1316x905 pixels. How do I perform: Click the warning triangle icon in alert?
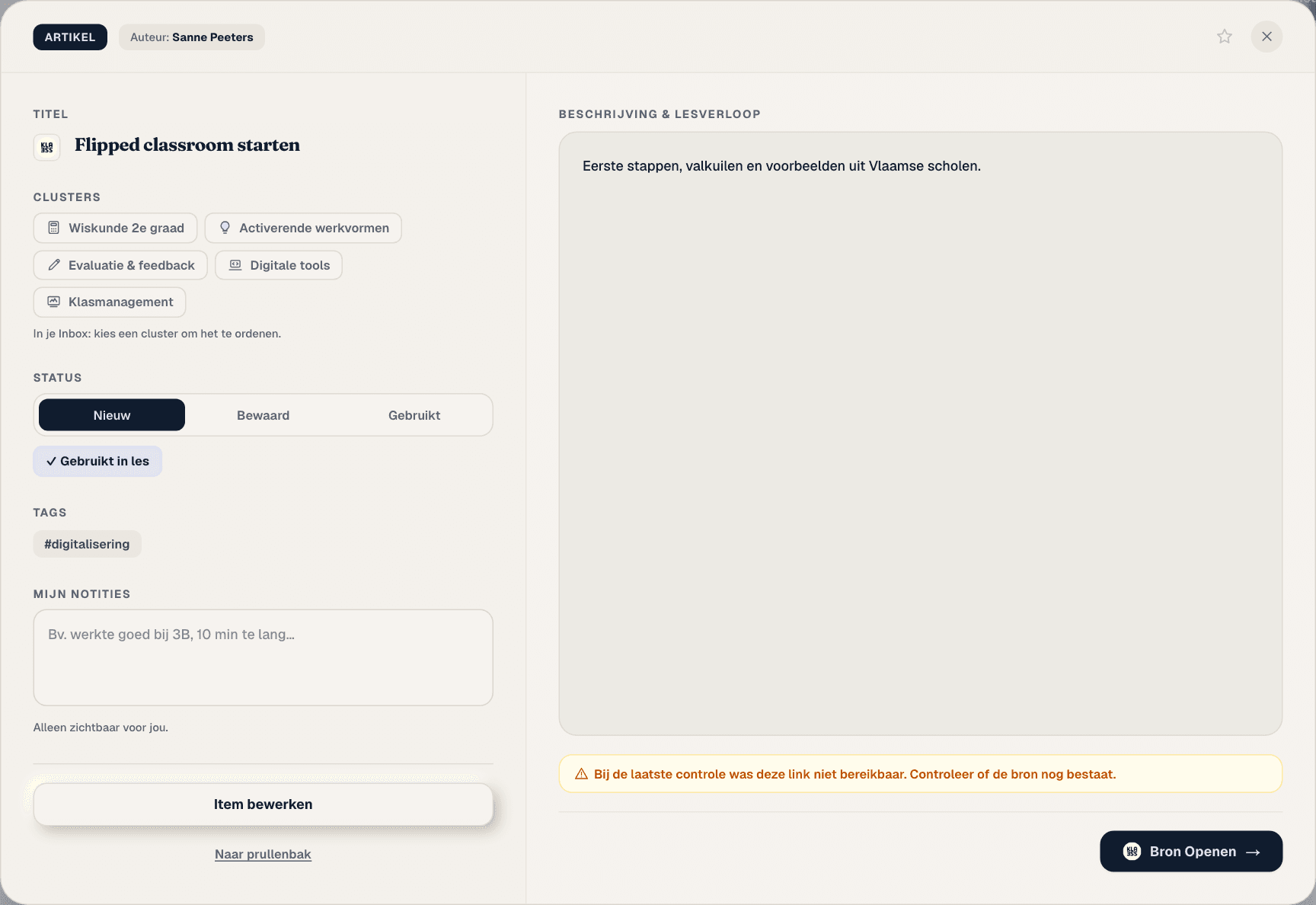click(x=581, y=774)
